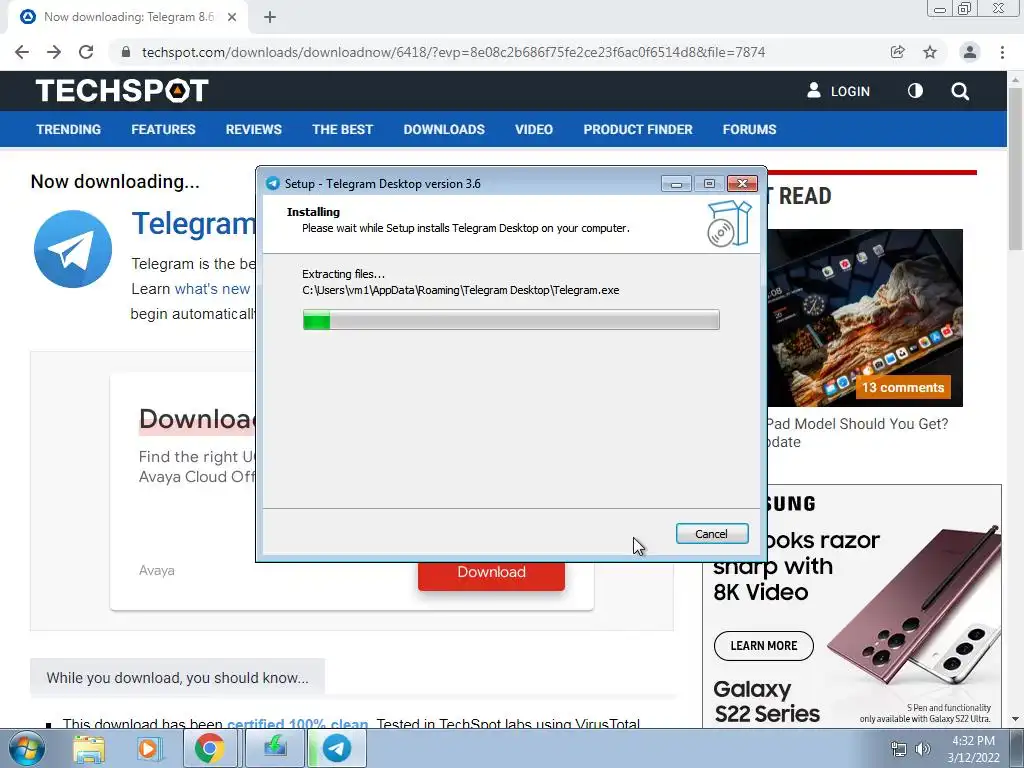The width and height of the screenshot is (1024, 768).
Task: Open the TechSpot search magnifier
Action: click(960, 91)
